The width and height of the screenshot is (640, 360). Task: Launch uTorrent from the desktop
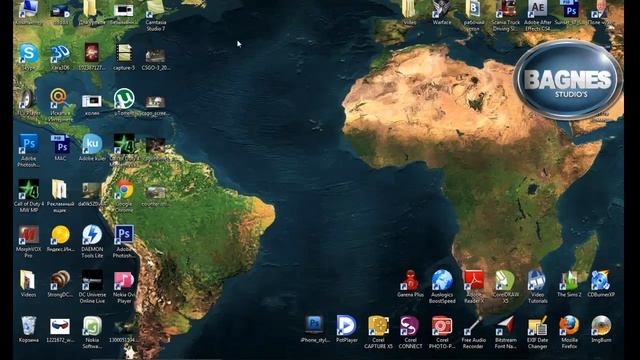click(124, 98)
